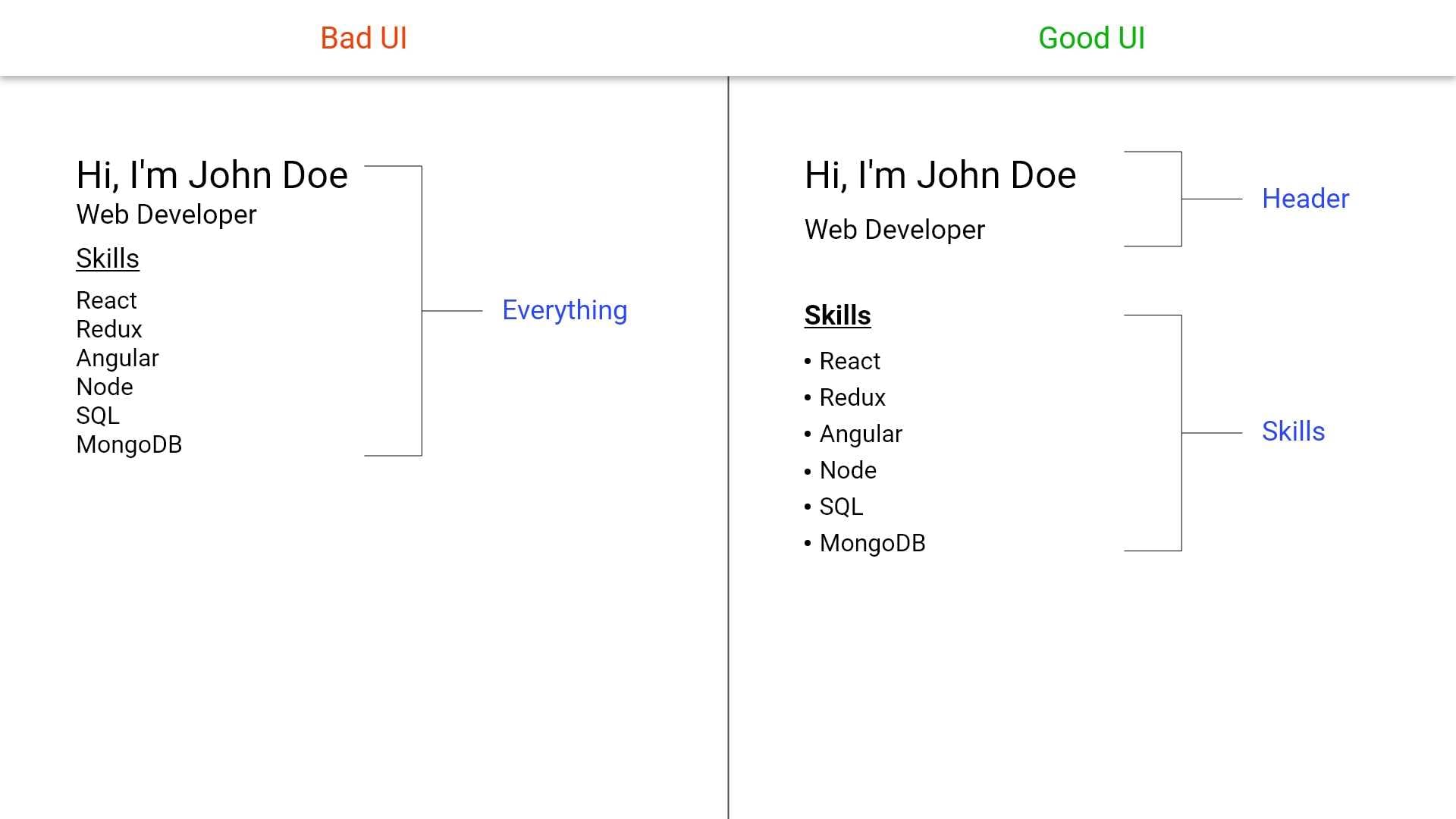Image resolution: width=1456 pixels, height=819 pixels.
Task: Select the unbulleted Redux entry in Bad UI
Action: [x=109, y=329]
